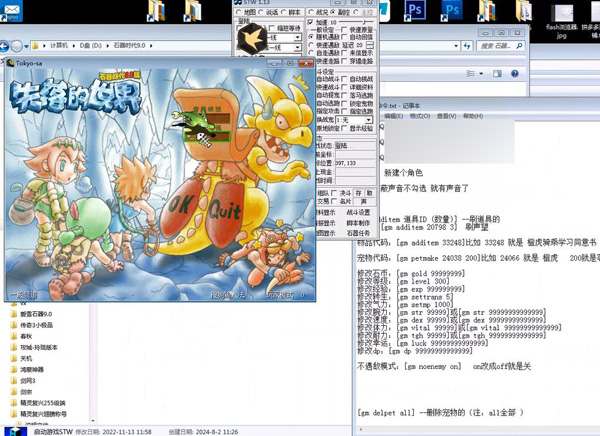Open the 帮助(H) menu in Notepad
Viewport: 600px width, 436px height.
[473, 116]
